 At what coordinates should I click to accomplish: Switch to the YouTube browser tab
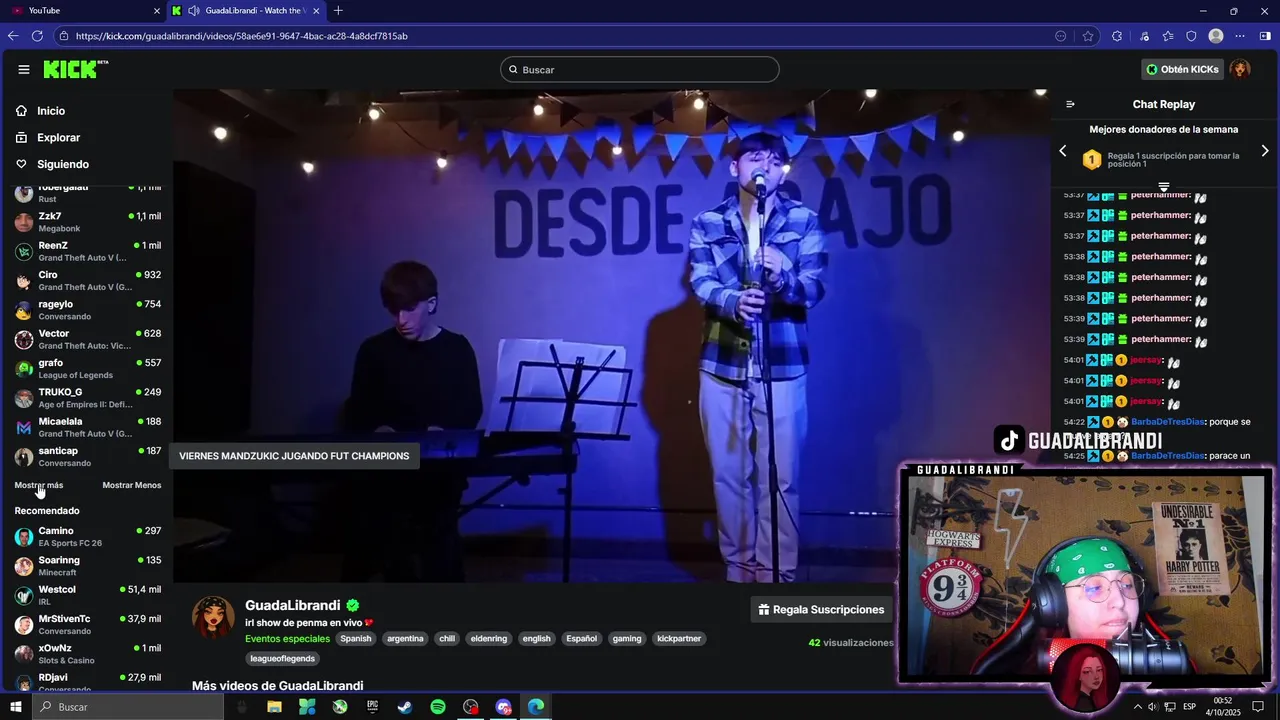84,10
